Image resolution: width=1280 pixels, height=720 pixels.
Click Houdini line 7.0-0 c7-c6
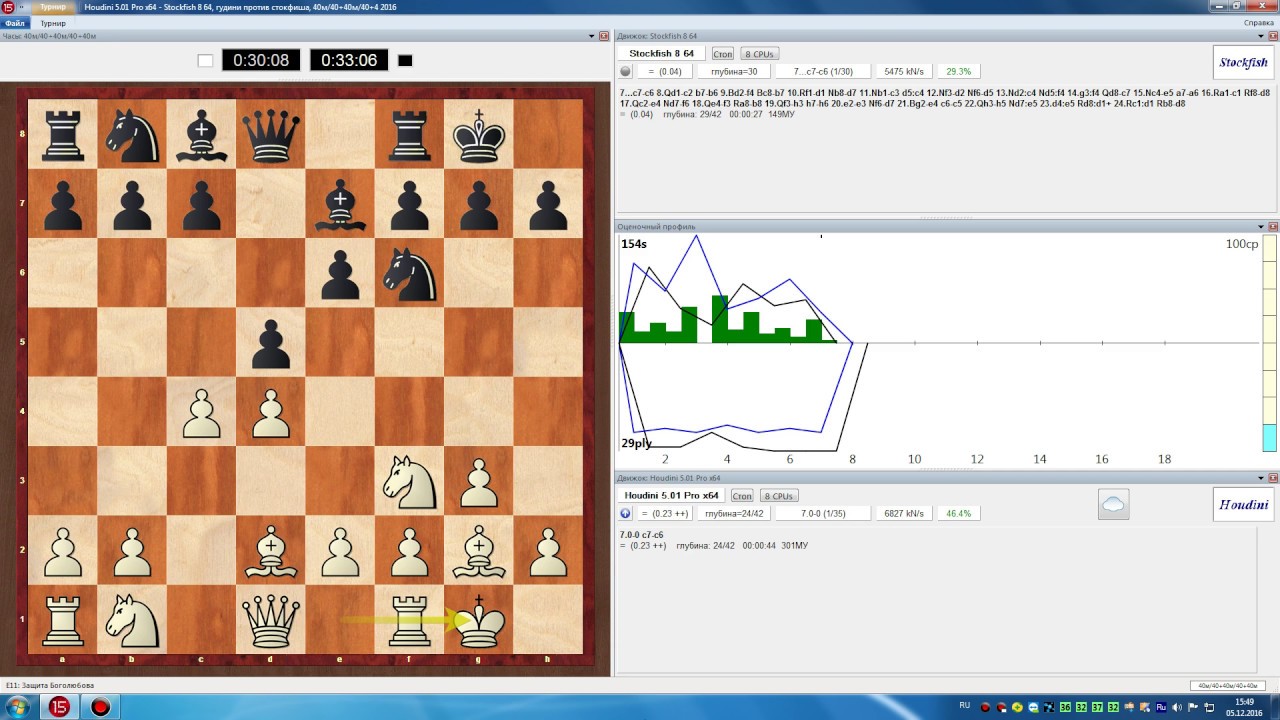pyautogui.click(x=643, y=535)
